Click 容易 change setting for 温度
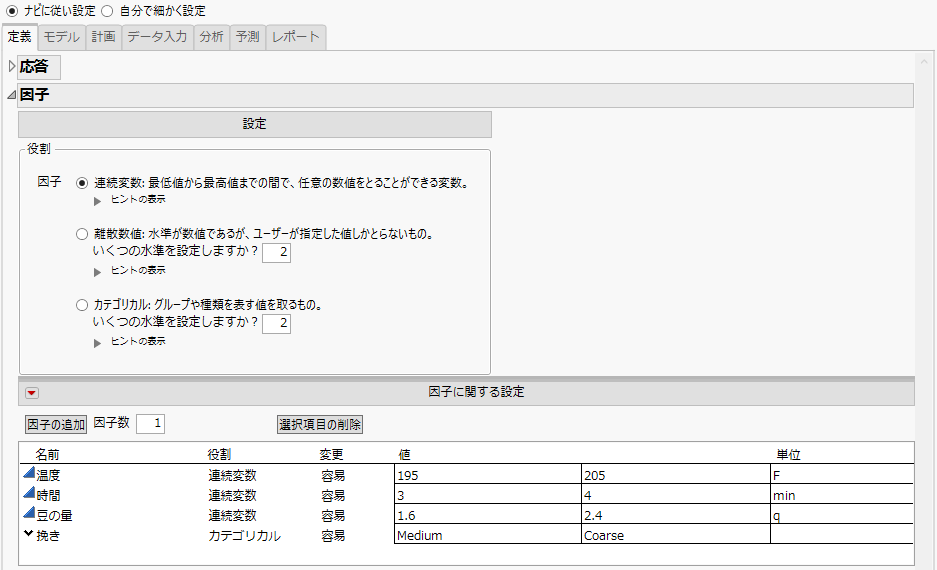Screen dimensions: 937x570 (333, 476)
